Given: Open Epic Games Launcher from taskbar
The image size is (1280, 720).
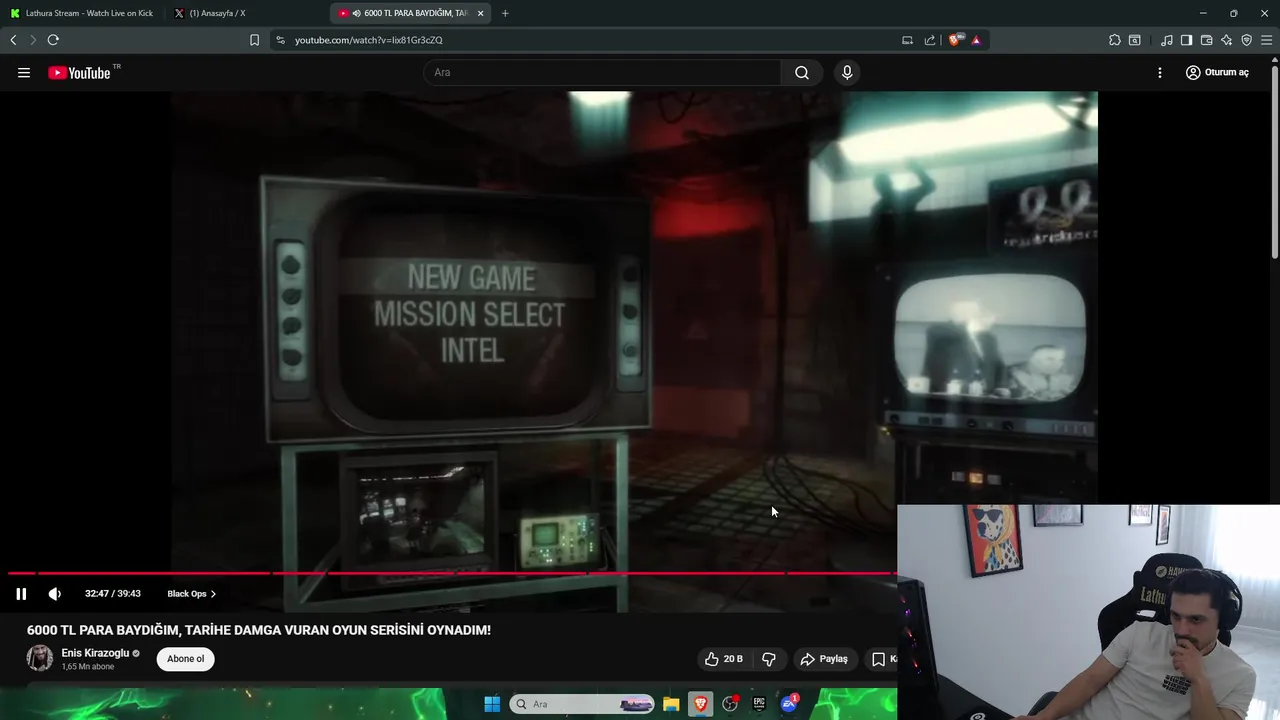Looking at the screenshot, I should (x=759, y=704).
